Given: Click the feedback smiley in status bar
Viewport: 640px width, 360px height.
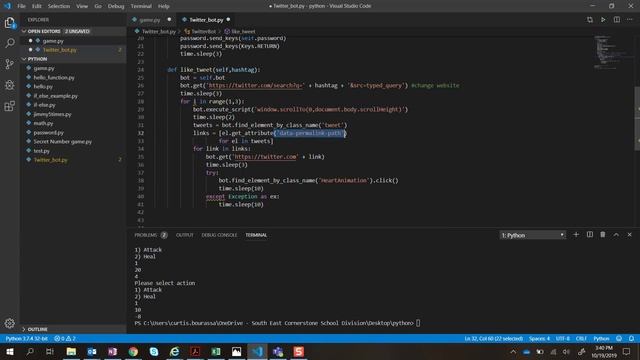Looking at the screenshot, I should click(x=619, y=338).
